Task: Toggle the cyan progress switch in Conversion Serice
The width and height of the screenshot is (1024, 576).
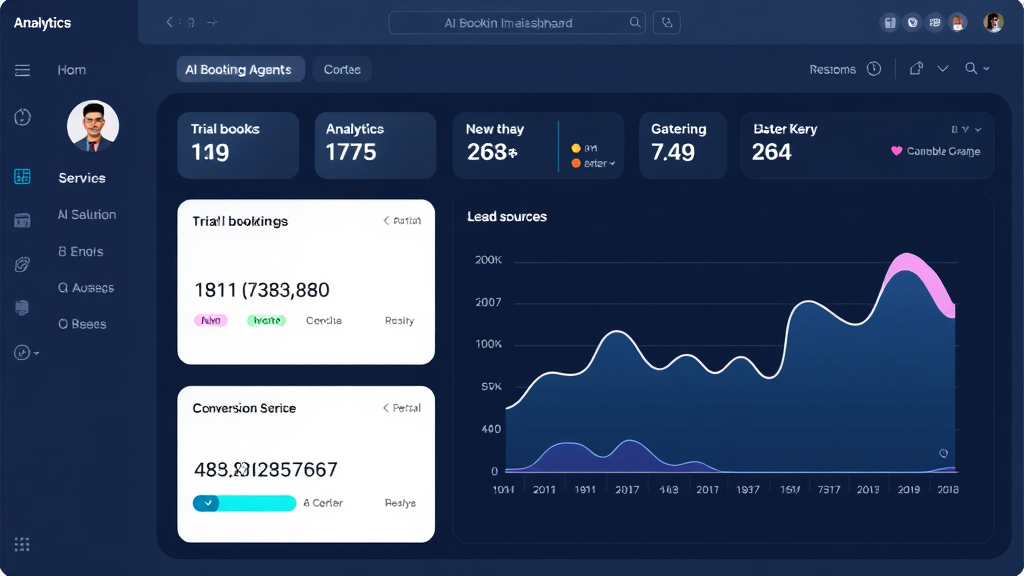Action: click(x=244, y=503)
